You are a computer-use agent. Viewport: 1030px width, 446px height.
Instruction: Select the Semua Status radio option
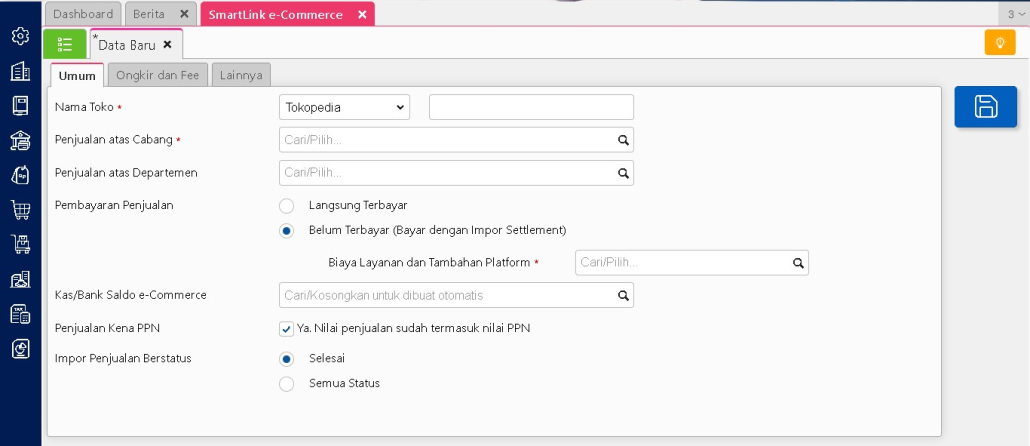click(x=287, y=384)
